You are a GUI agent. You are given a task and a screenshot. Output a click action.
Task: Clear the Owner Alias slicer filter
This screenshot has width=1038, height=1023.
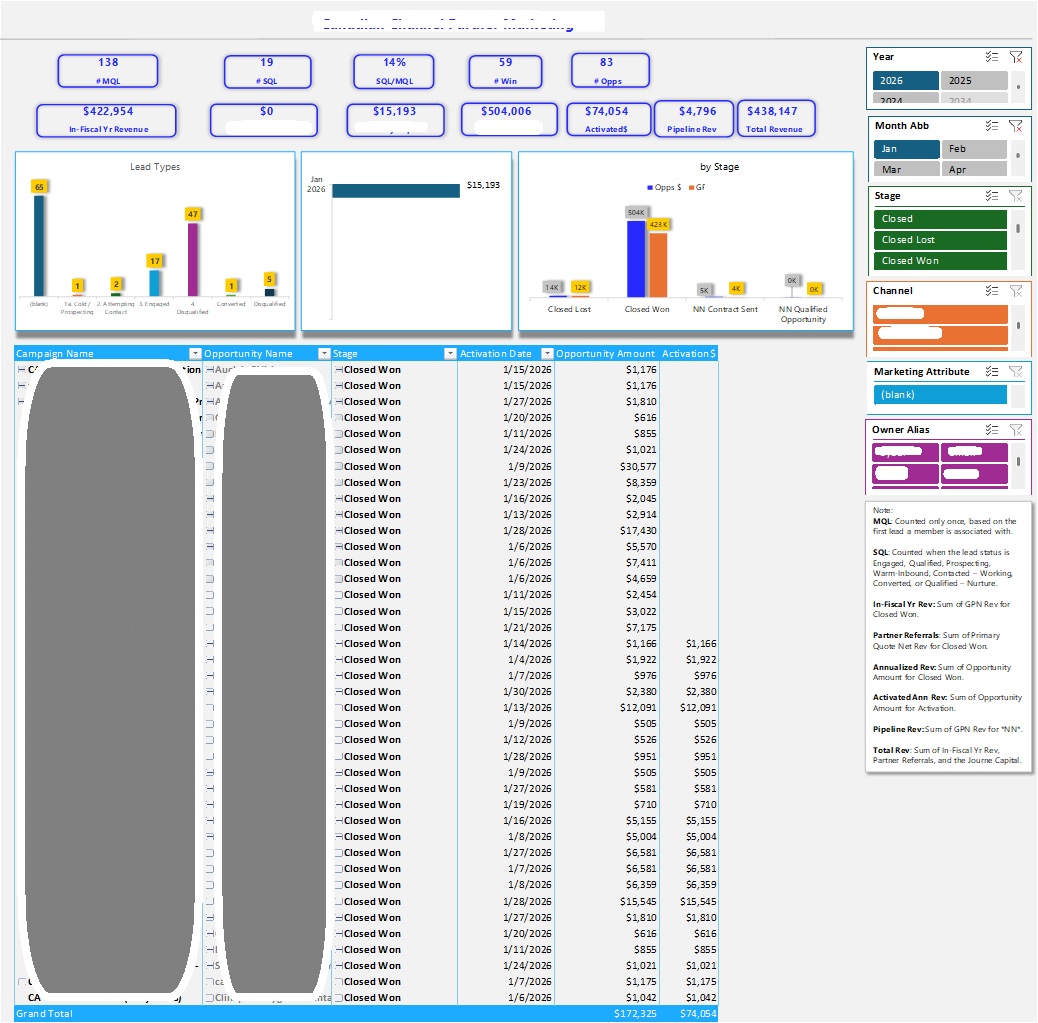(1015, 430)
